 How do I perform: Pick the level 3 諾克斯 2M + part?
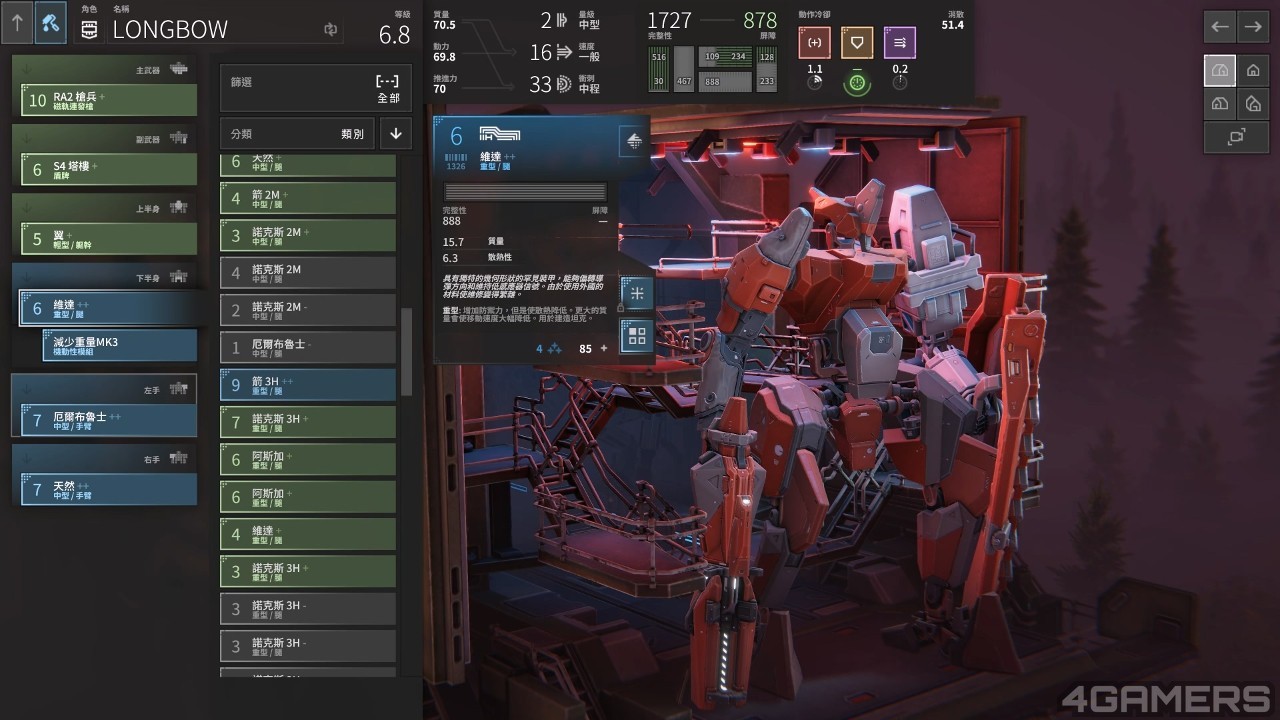pyautogui.click(x=308, y=235)
